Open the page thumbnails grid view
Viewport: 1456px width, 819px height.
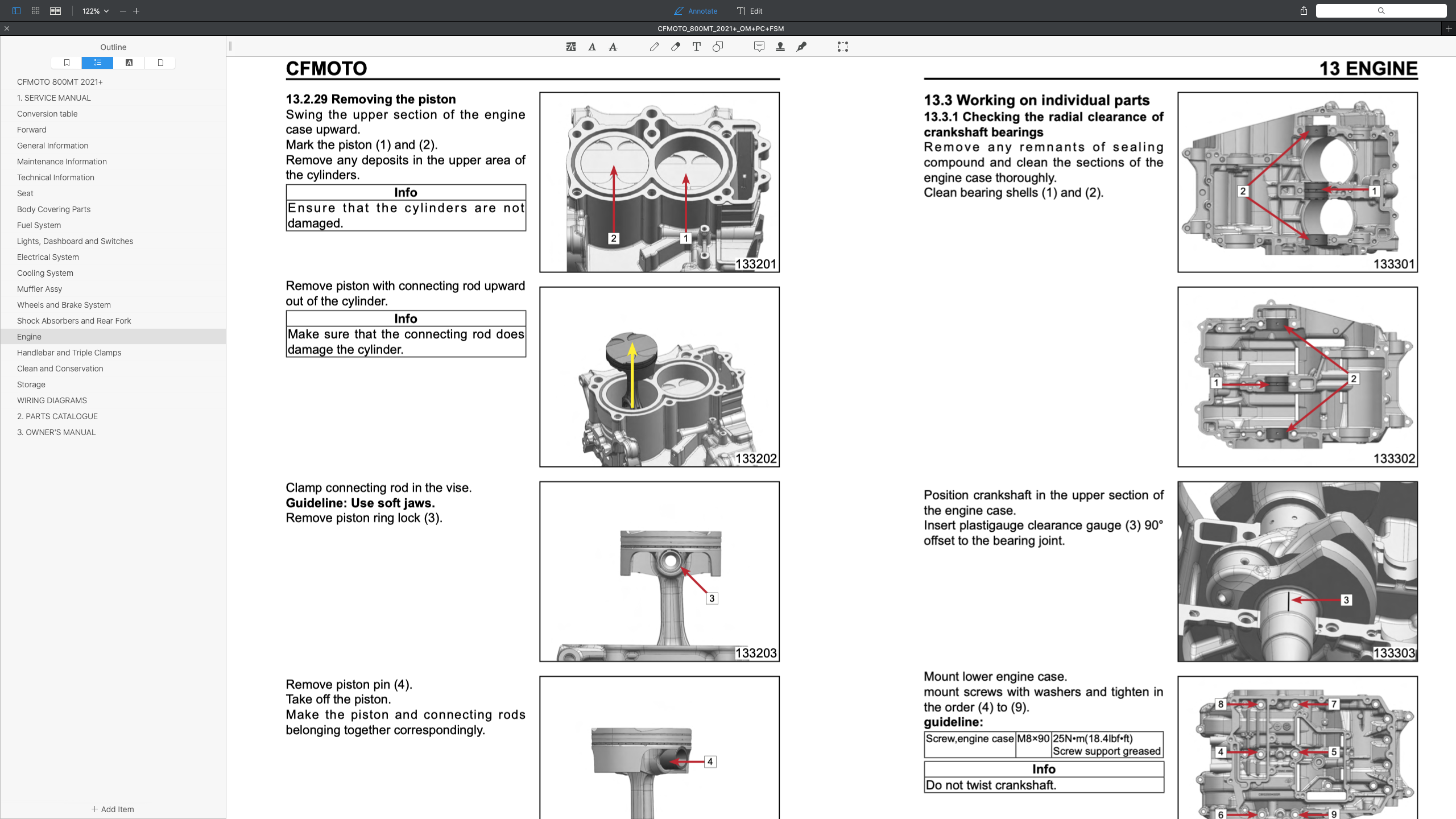click(x=36, y=11)
